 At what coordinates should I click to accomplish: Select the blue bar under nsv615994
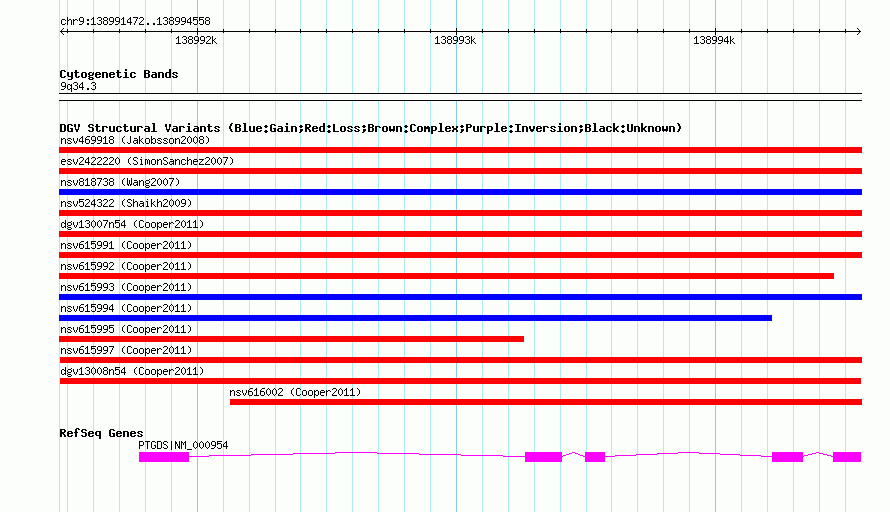[415, 318]
